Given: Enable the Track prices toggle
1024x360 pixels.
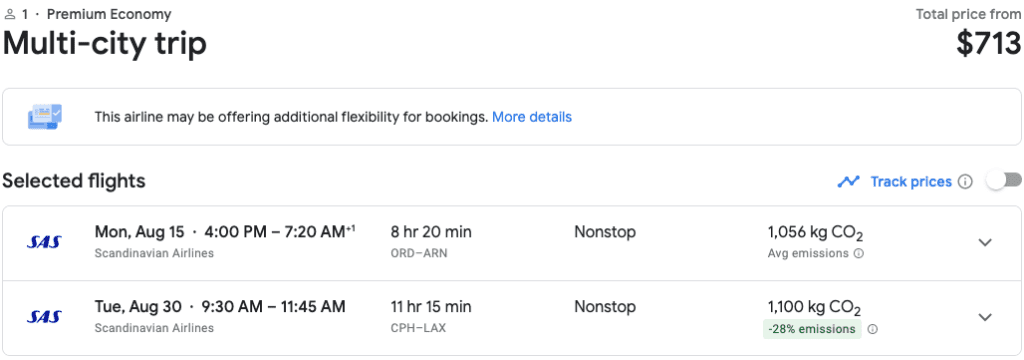Looking at the screenshot, I should 1004,181.
